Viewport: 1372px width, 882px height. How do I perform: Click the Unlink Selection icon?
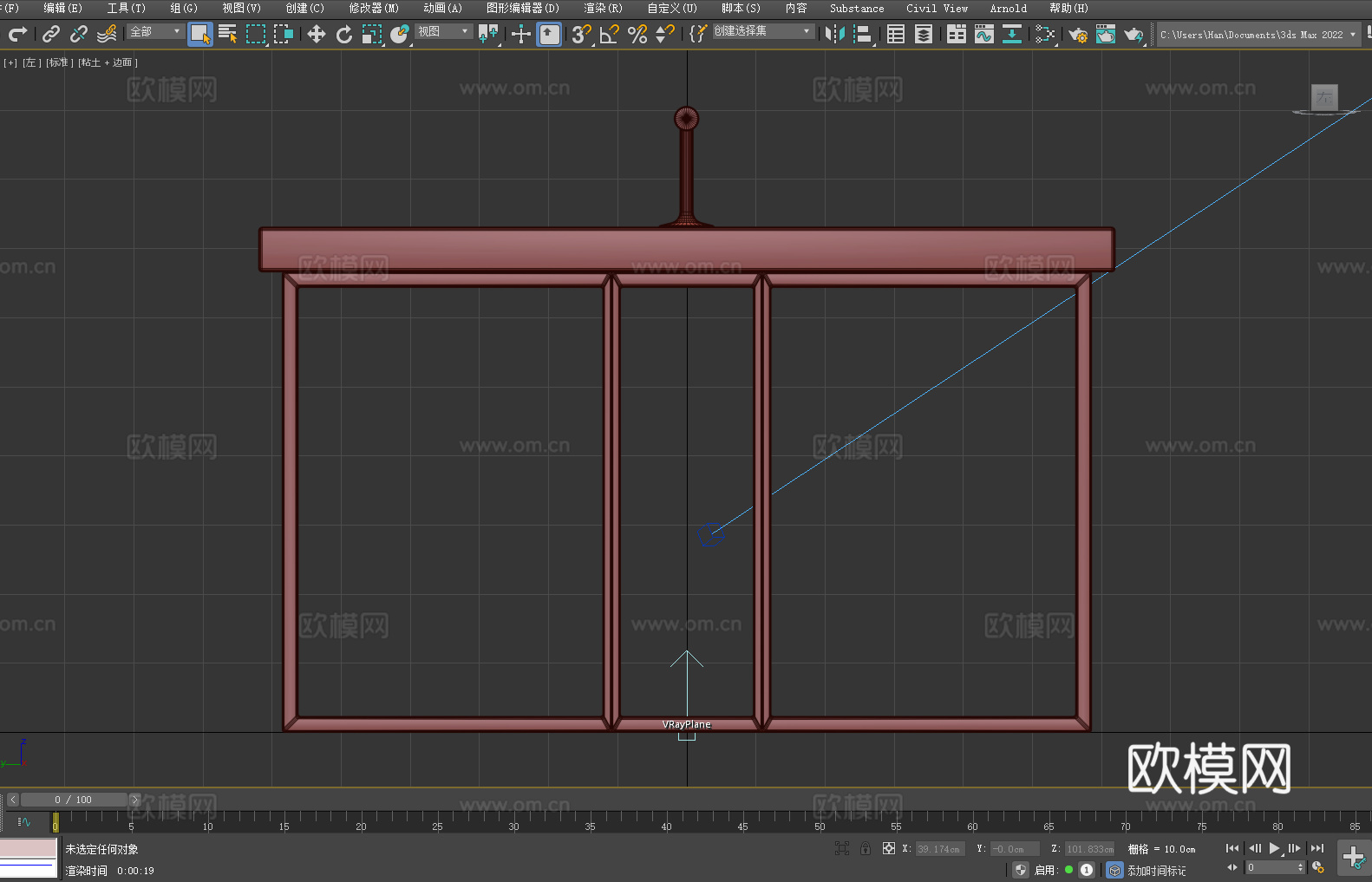tap(79, 34)
